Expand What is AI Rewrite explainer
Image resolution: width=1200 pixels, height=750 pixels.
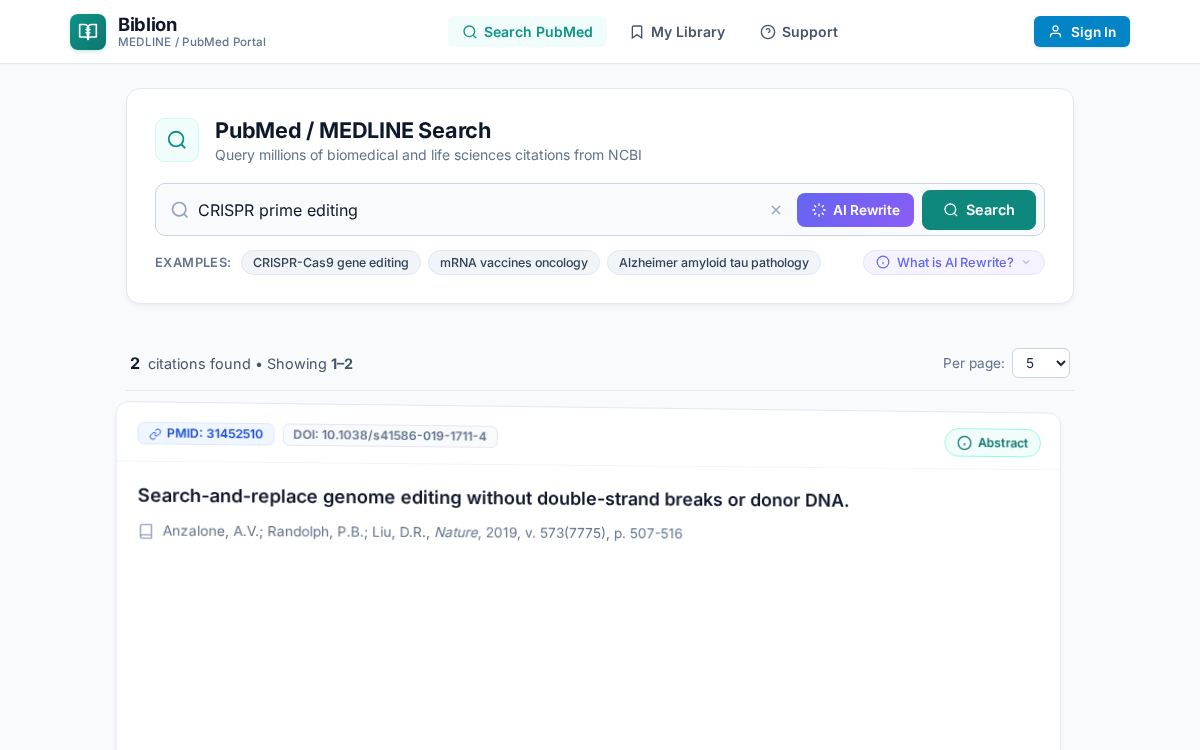[x=954, y=262]
